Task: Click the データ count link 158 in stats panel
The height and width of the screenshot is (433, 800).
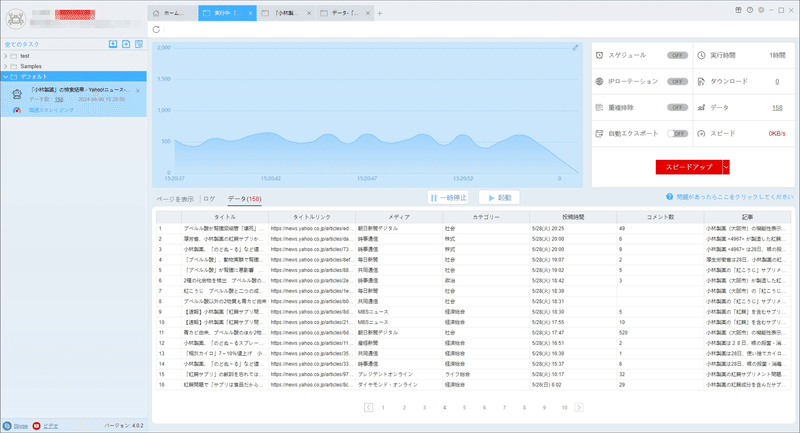Action: point(777,108)
